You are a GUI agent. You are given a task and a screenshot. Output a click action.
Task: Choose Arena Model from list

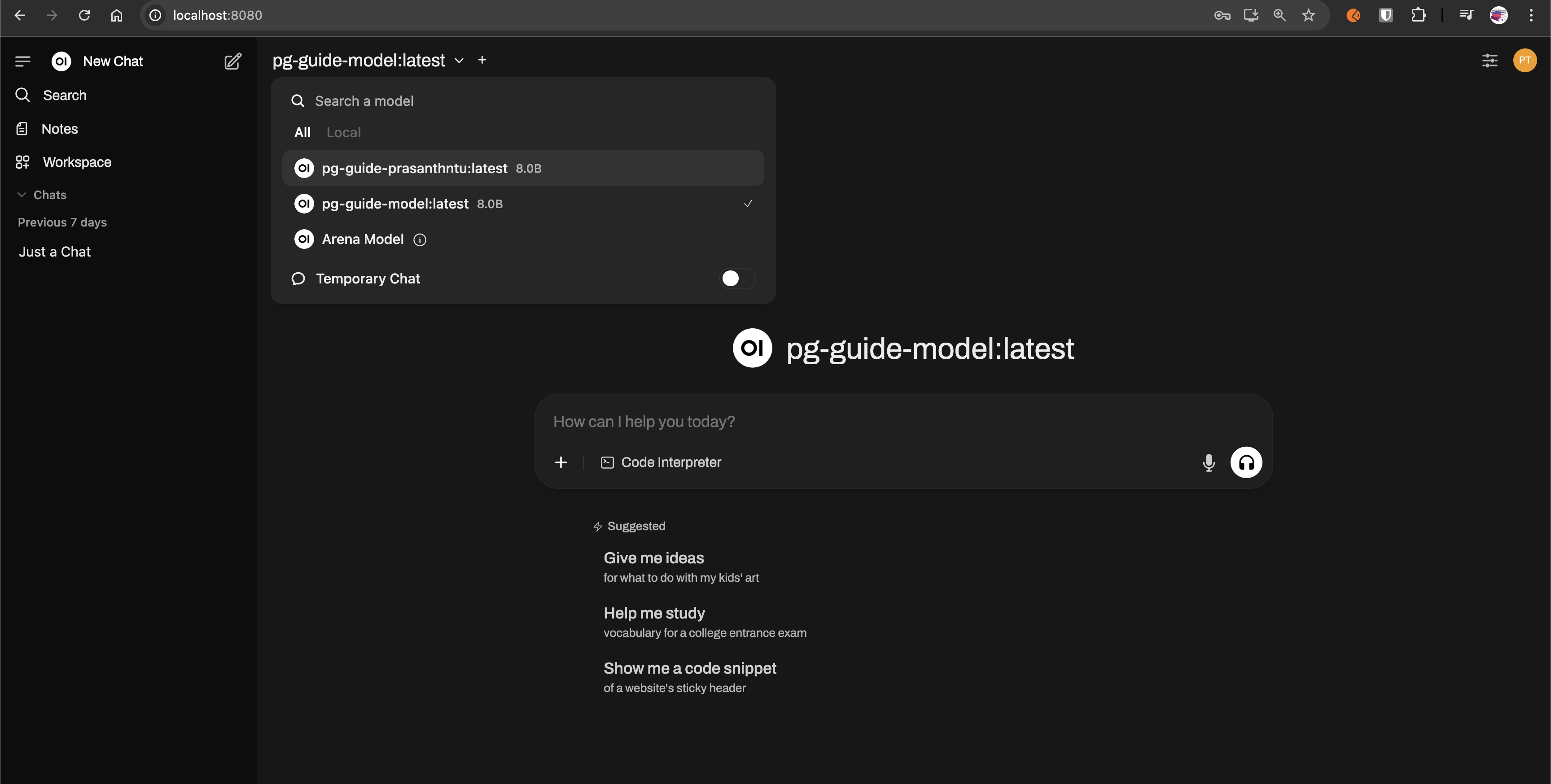click(363, 240)
